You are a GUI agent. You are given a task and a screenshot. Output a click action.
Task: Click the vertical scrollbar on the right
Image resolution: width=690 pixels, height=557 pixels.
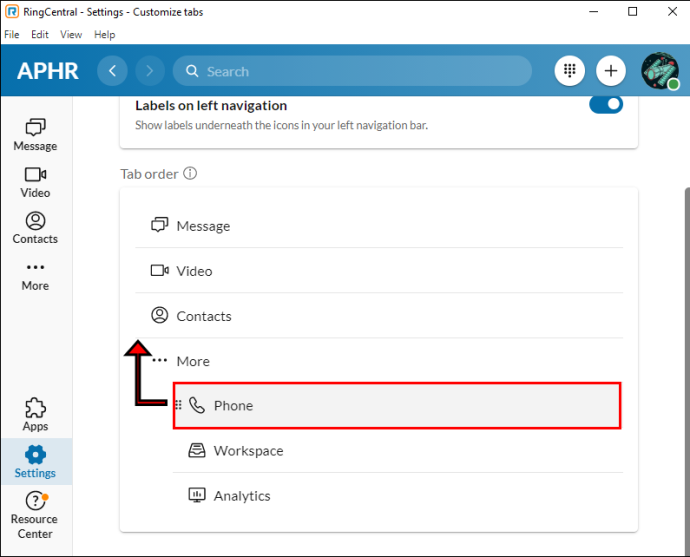tap(687, 370)
